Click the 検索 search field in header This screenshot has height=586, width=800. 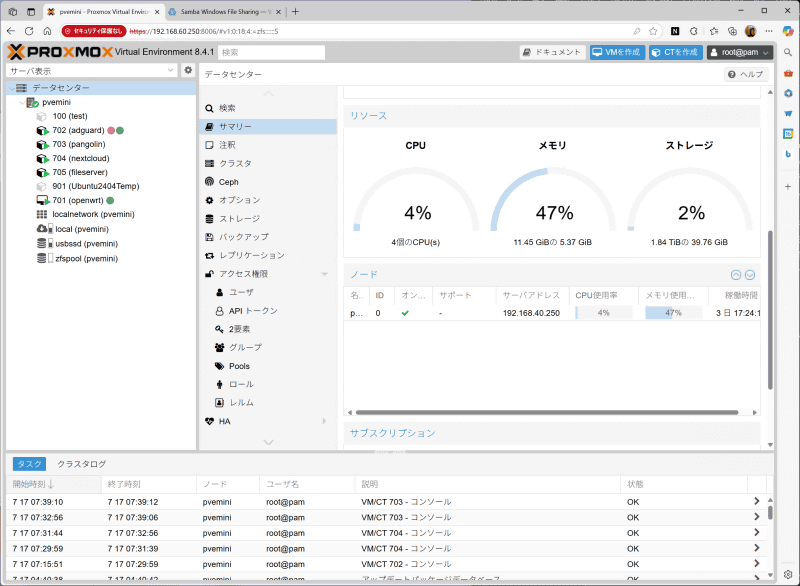(271, 52)
